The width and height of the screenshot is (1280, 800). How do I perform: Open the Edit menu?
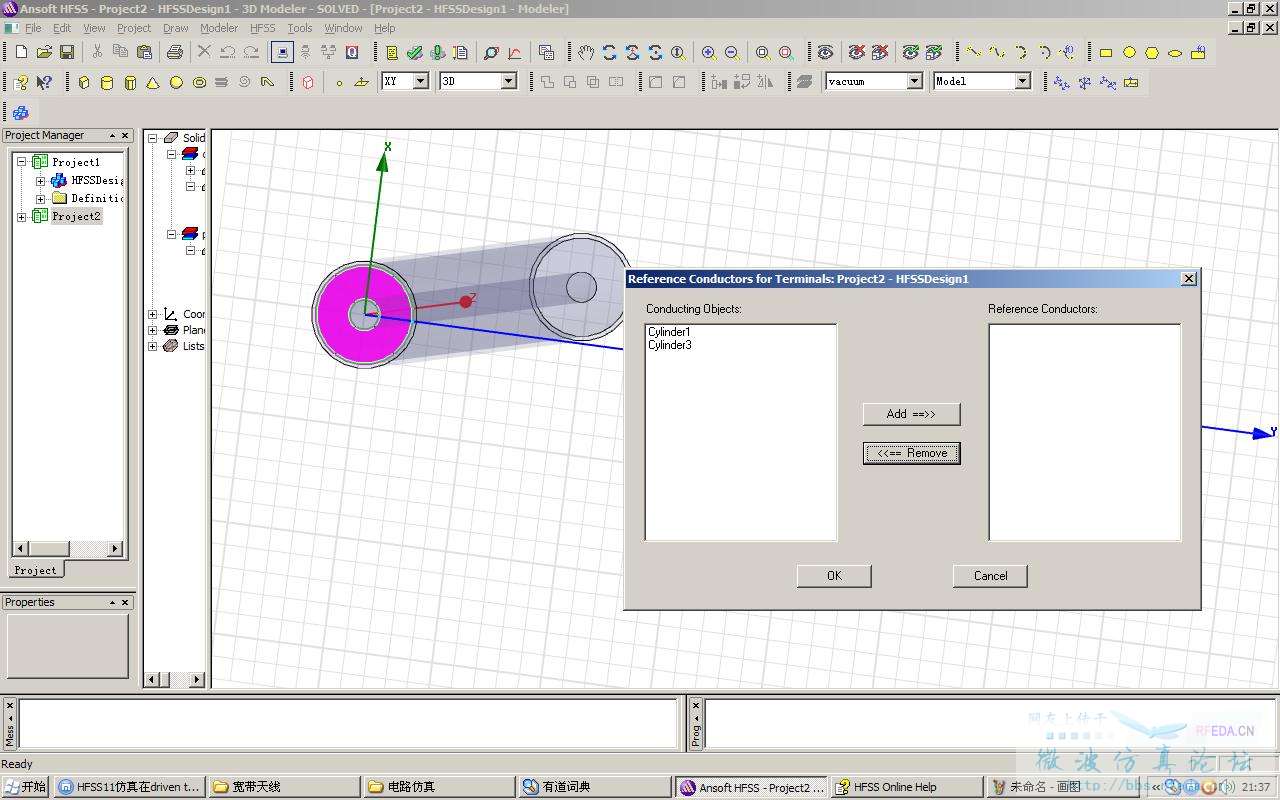coord(62,28)
